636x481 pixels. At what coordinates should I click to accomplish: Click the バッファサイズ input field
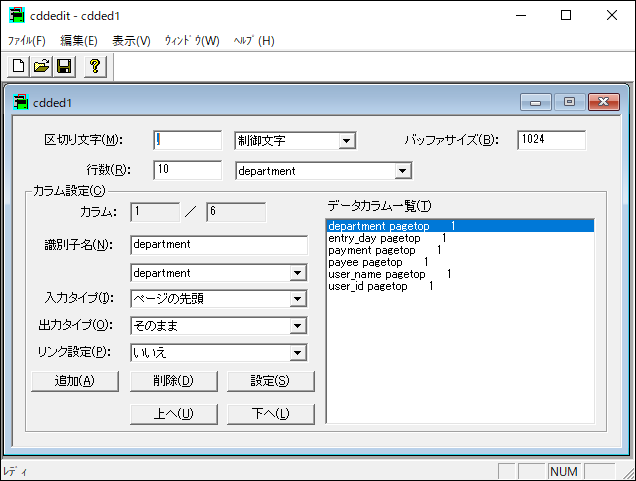tap(551, 140)
